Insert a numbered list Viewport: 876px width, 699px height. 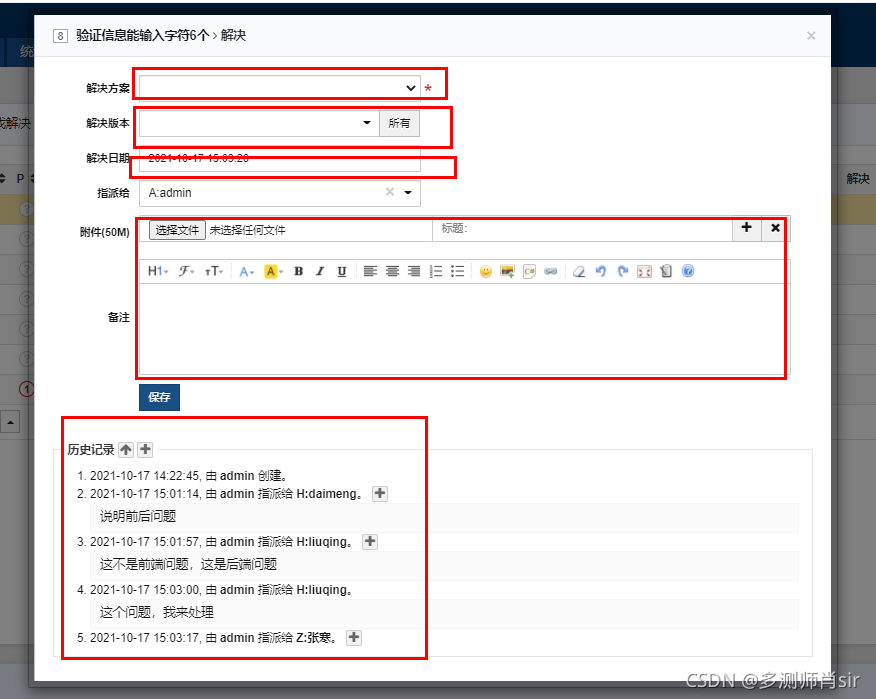coord(436,272)
